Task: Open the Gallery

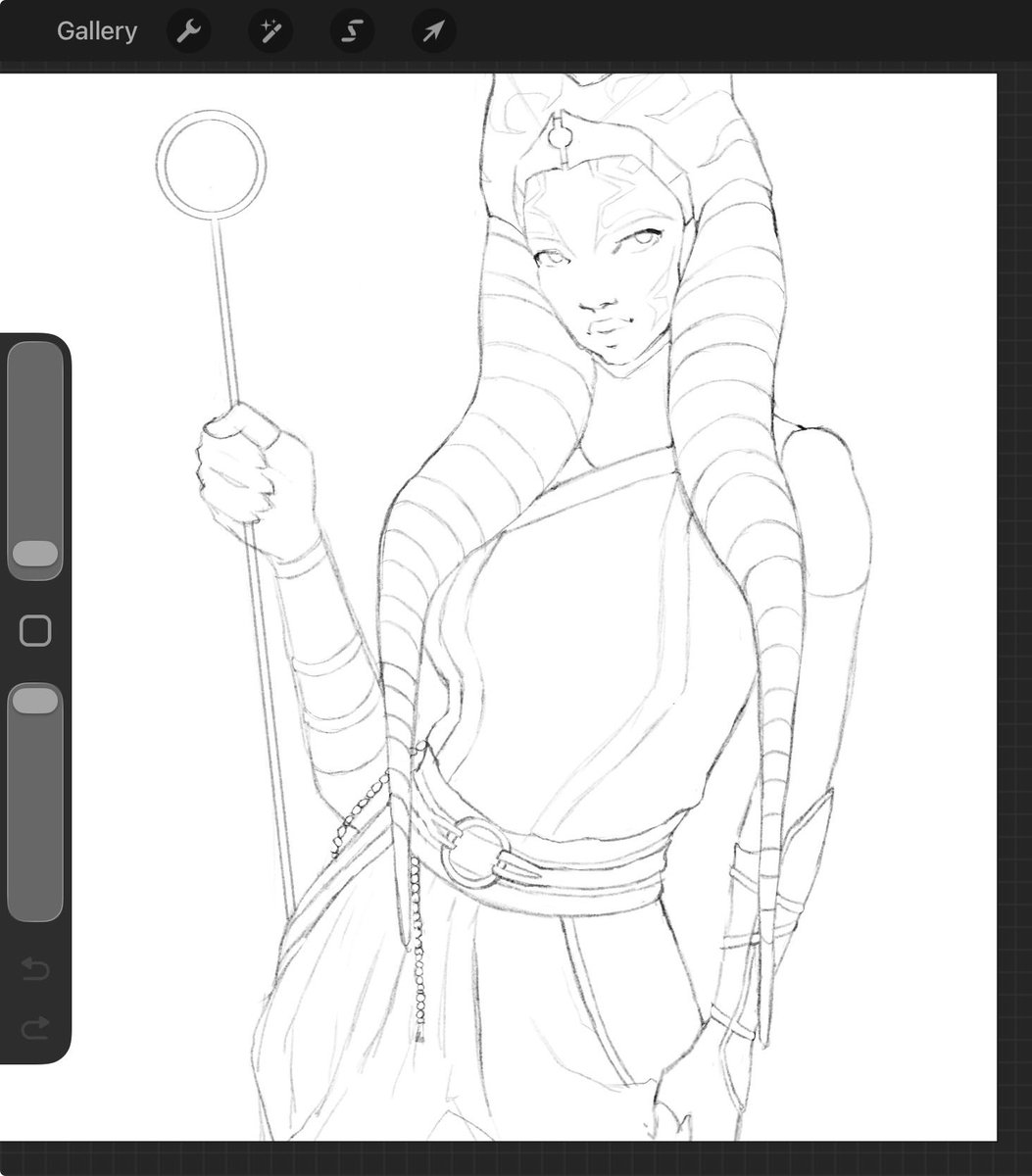Action: point(96,31)
